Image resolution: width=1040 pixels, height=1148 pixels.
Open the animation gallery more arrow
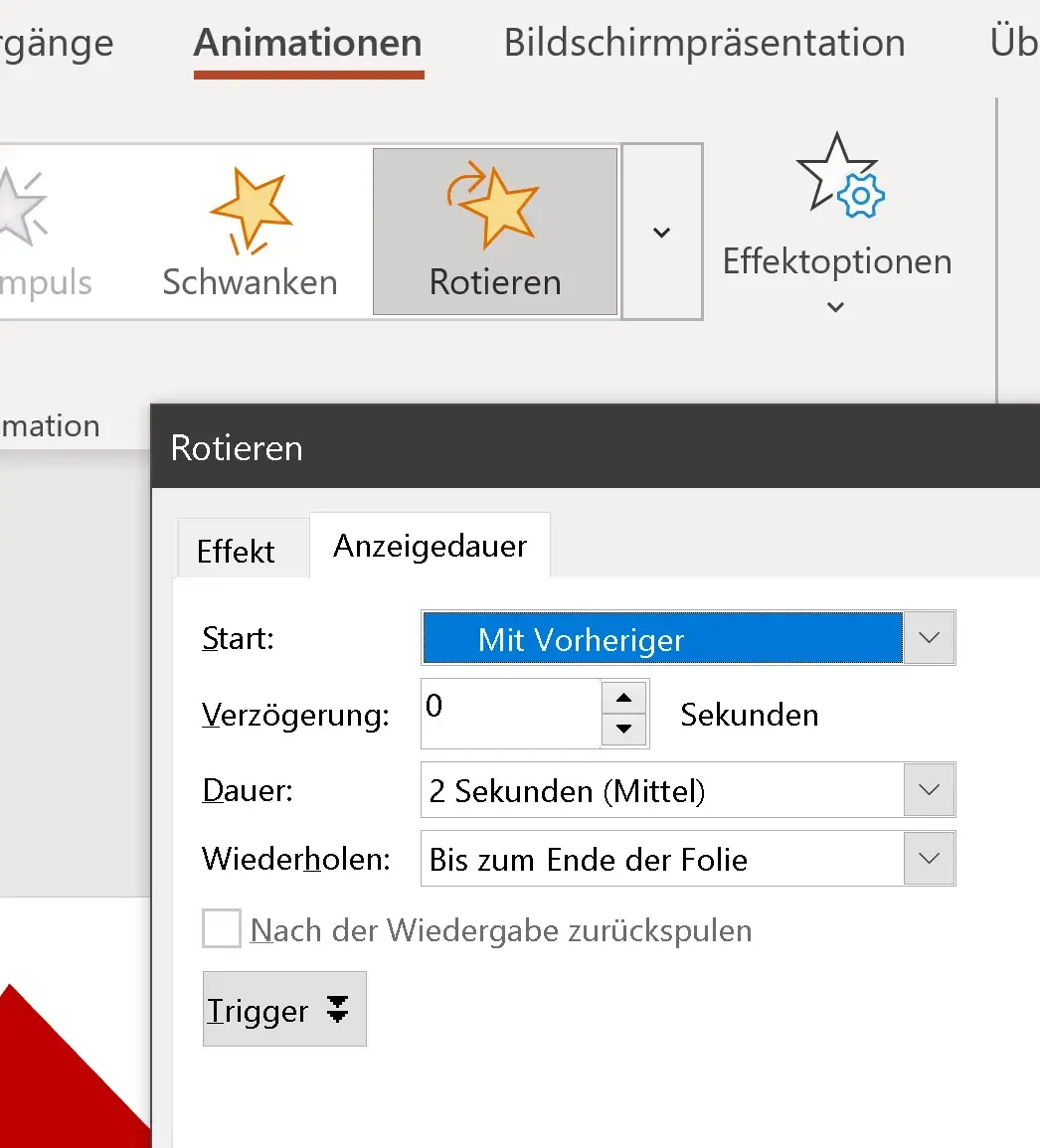pyautogui.click(x=661, y=231)
